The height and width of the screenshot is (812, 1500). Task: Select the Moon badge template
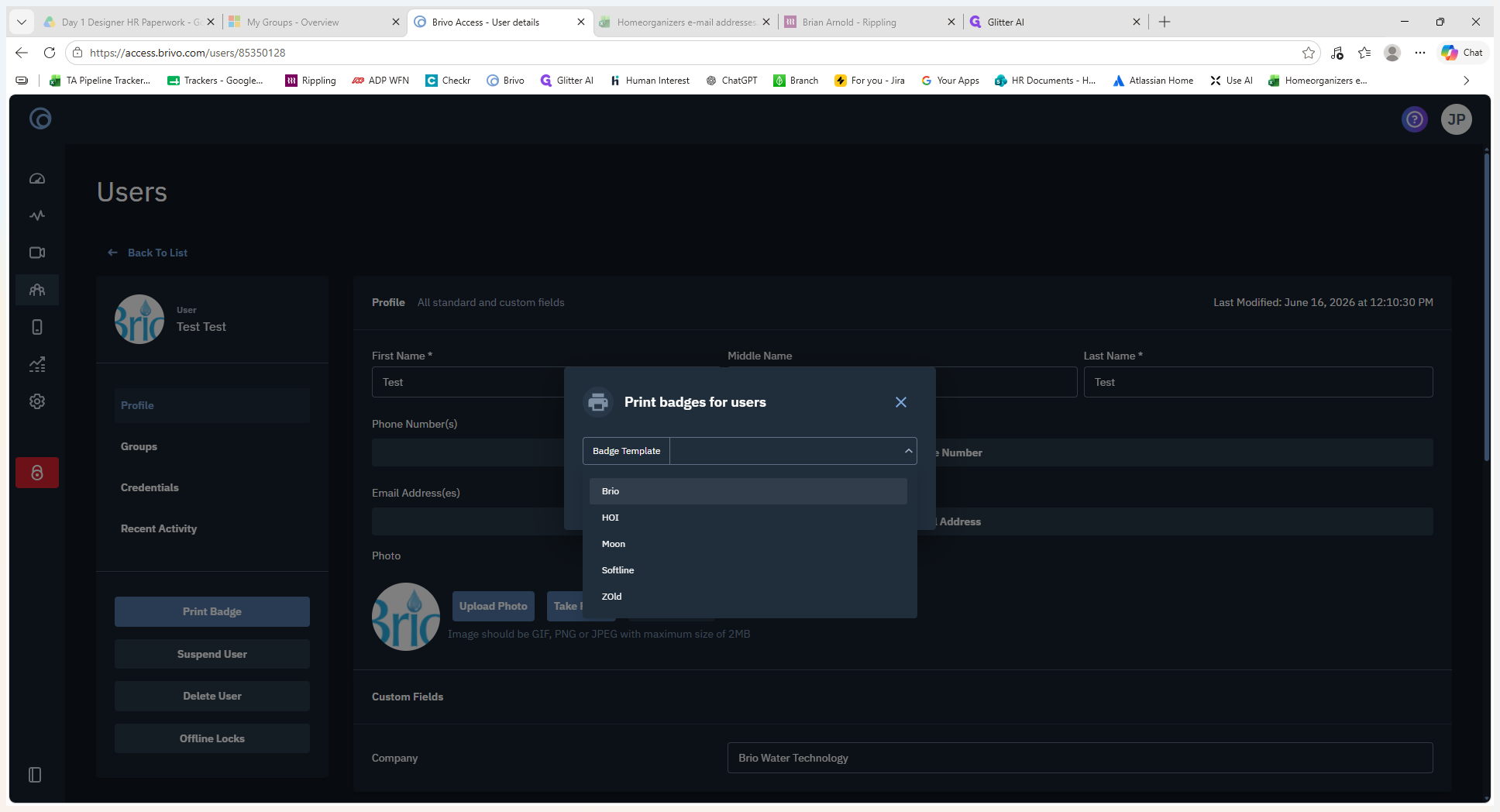click(748, 544)
